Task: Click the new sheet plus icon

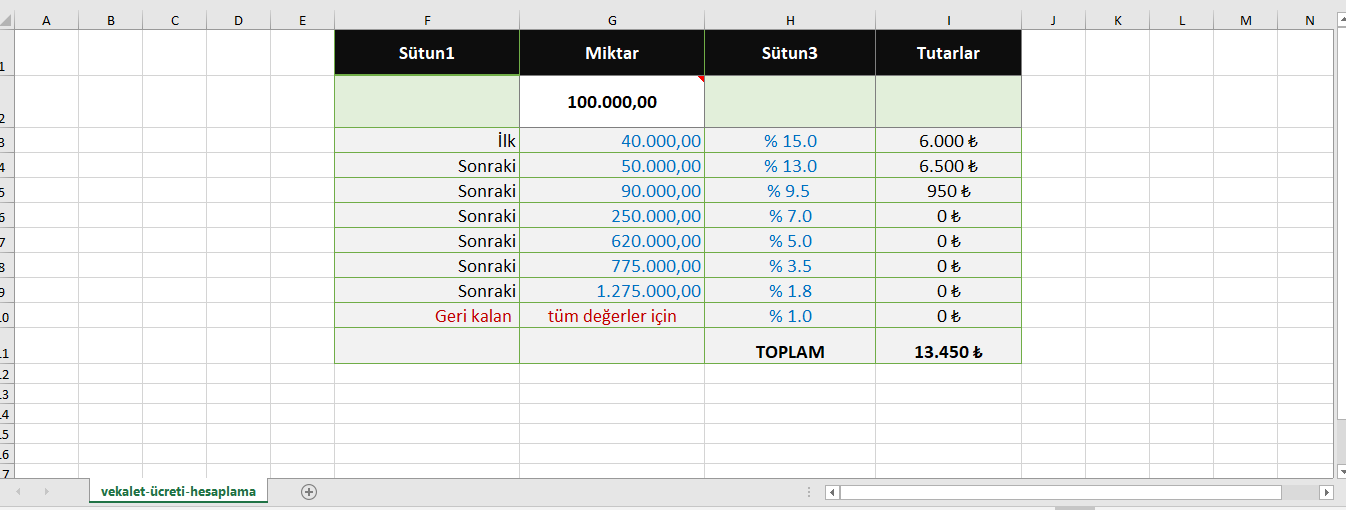Action: pos(309,491)
